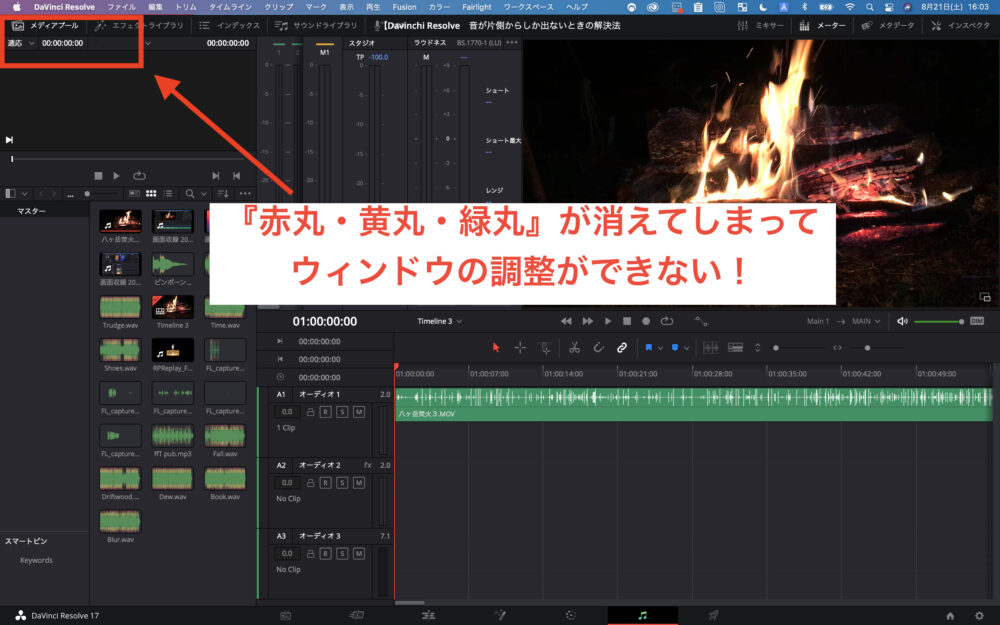Open the Timeline 3 selector dropdown

click(x=439, y=321)
